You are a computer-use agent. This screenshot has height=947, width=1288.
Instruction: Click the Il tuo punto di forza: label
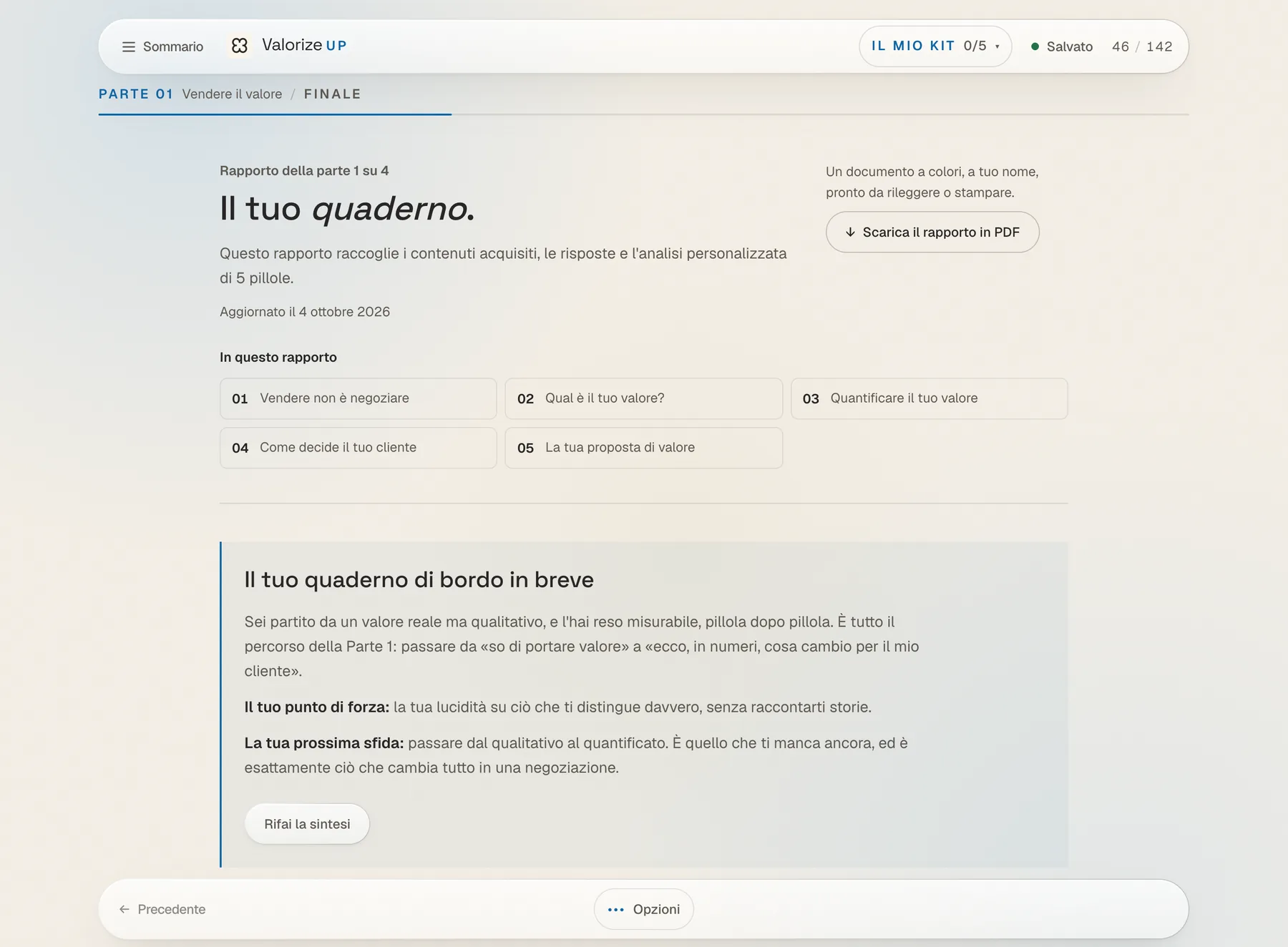[316, 707]
